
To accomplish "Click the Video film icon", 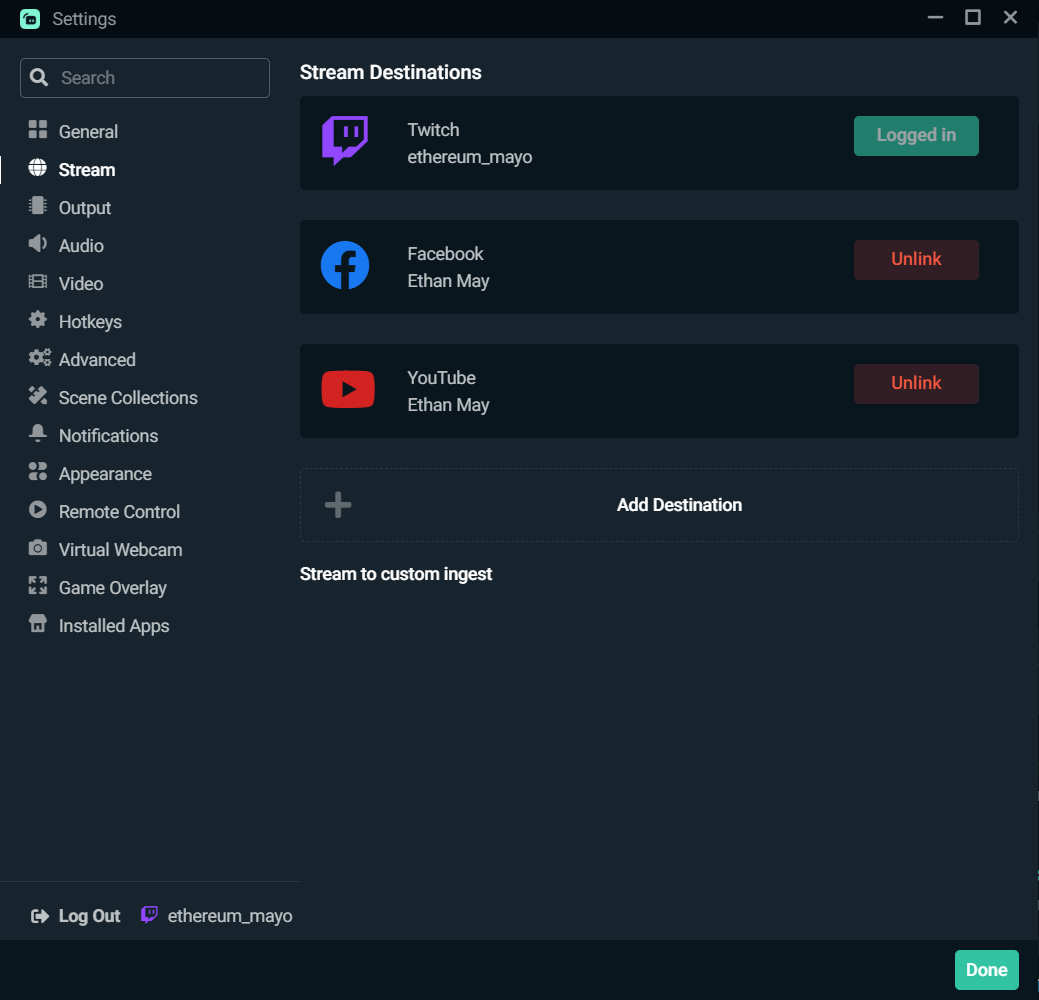I will [38, 282].
